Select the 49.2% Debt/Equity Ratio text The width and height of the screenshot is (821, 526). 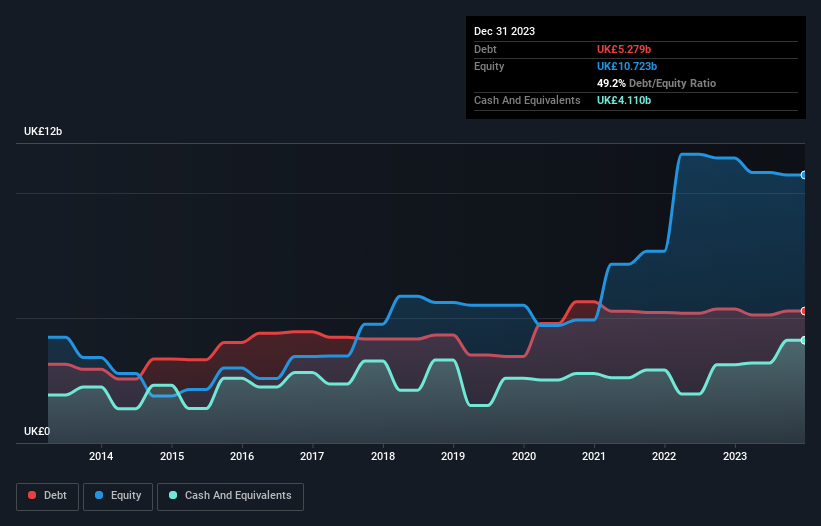coord(656,83)
